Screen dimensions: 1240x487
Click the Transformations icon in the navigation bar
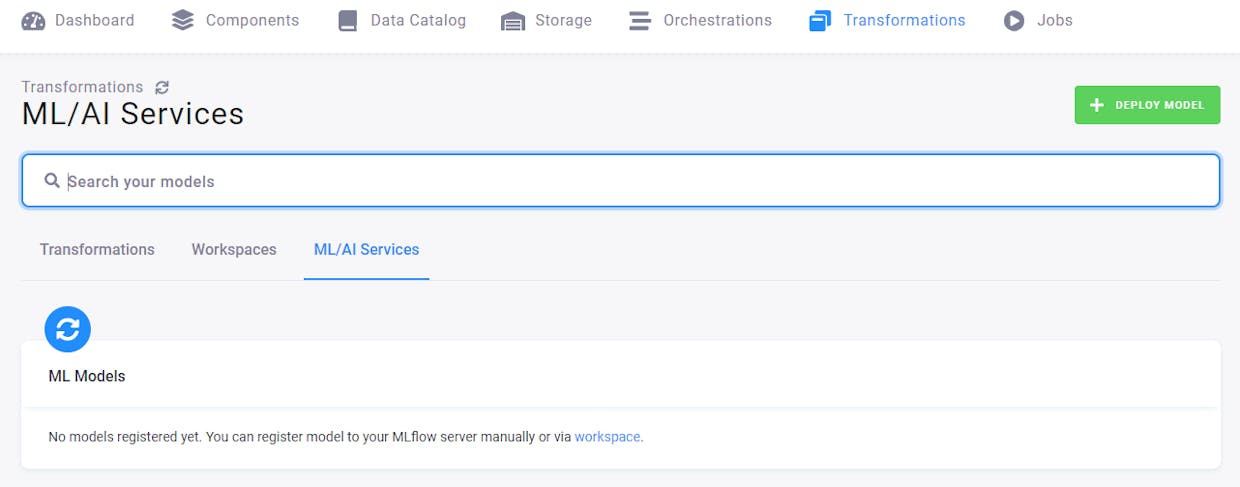tap(820, 20)
